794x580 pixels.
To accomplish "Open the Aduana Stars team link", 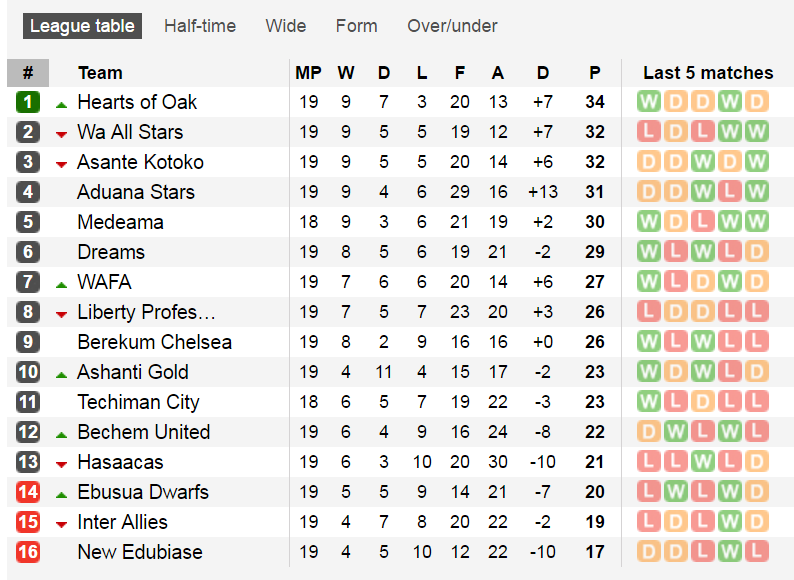I will point(136,192).
